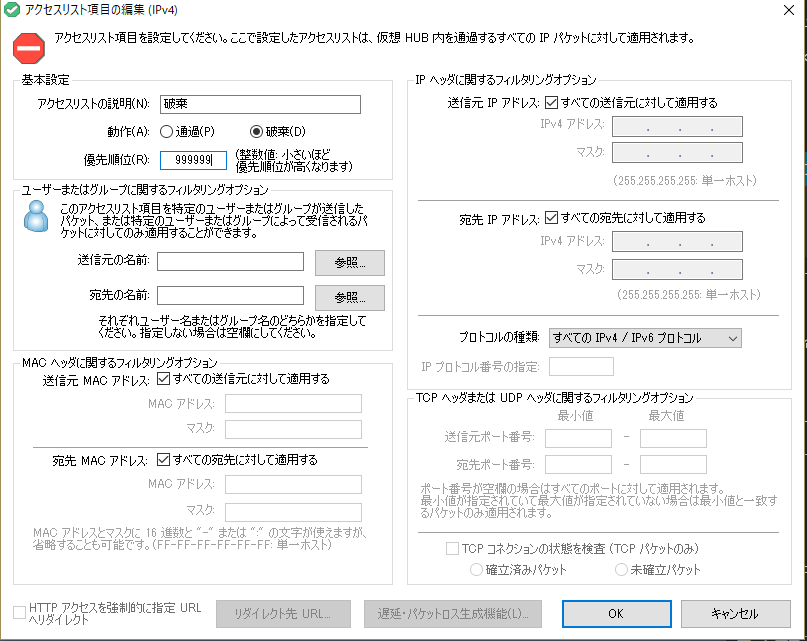Toggle HTTP redirect to URL checkbox
The image size is (807, 641).
(20, 611)
